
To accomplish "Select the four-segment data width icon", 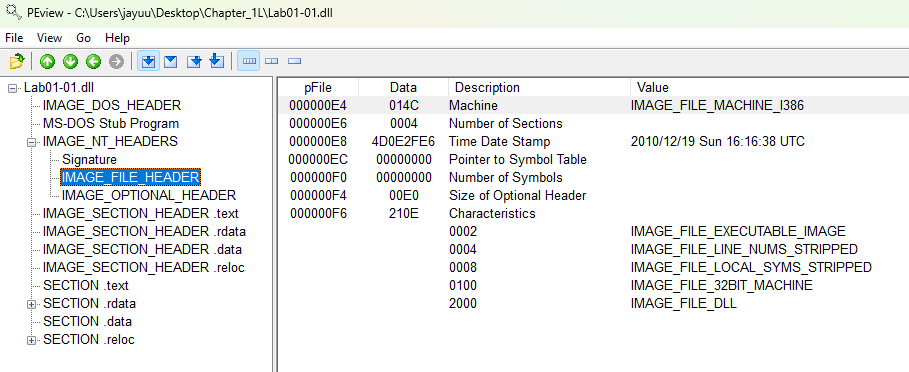I will [x=249, y=61].
